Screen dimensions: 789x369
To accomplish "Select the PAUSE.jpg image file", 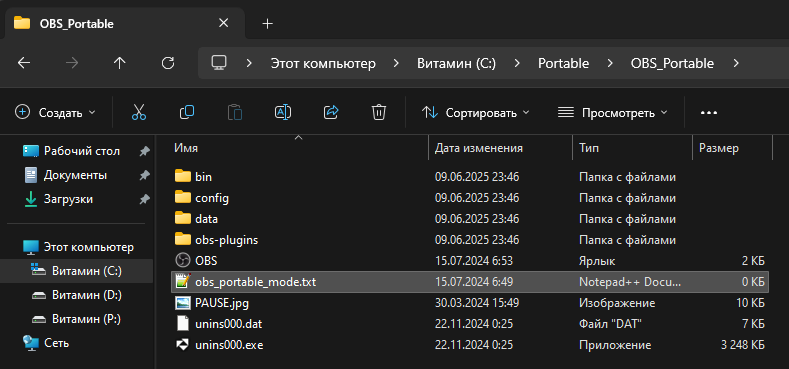I will tap(222, 303).
